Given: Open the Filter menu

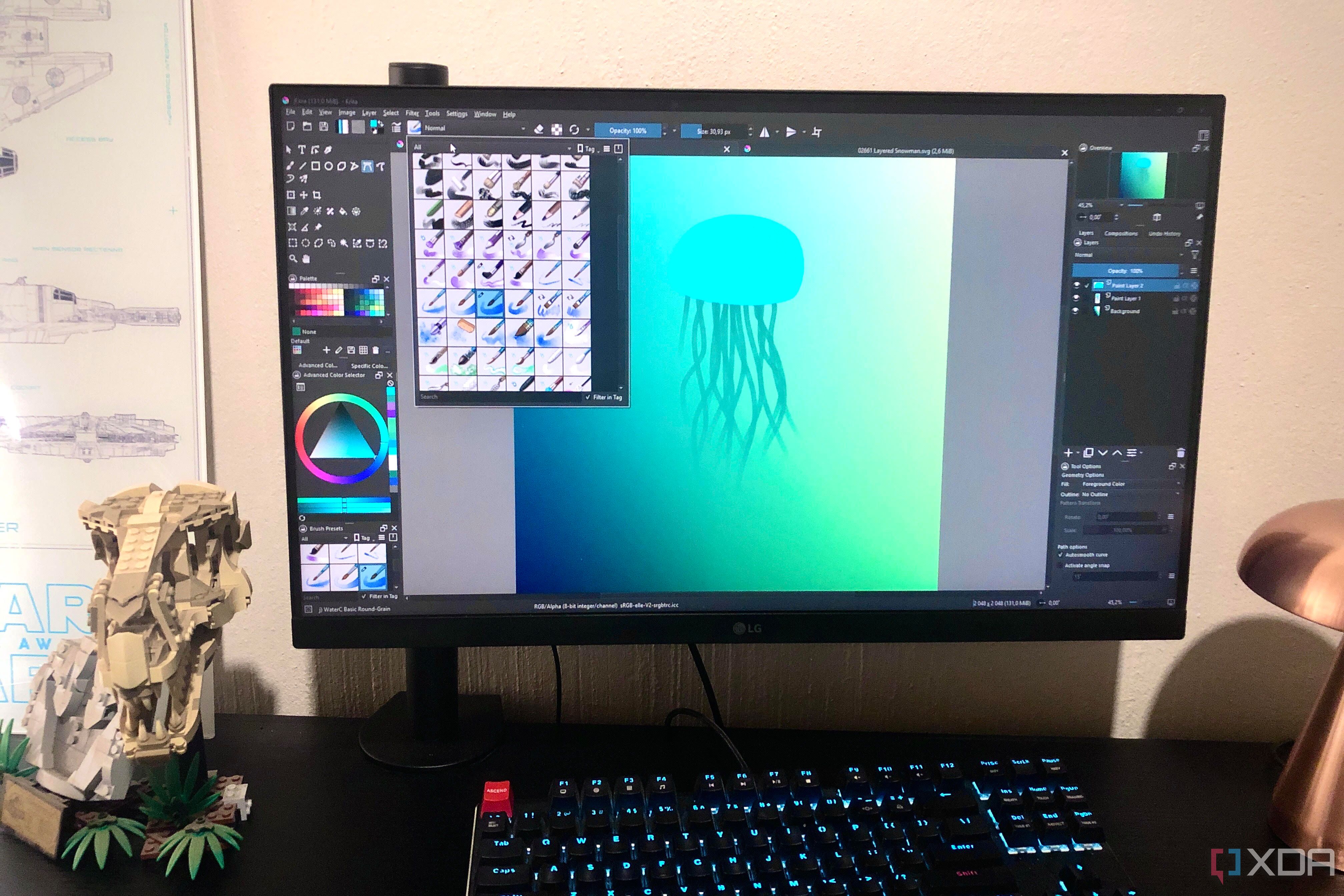Looking at the screenshot, I should (412, 113).
